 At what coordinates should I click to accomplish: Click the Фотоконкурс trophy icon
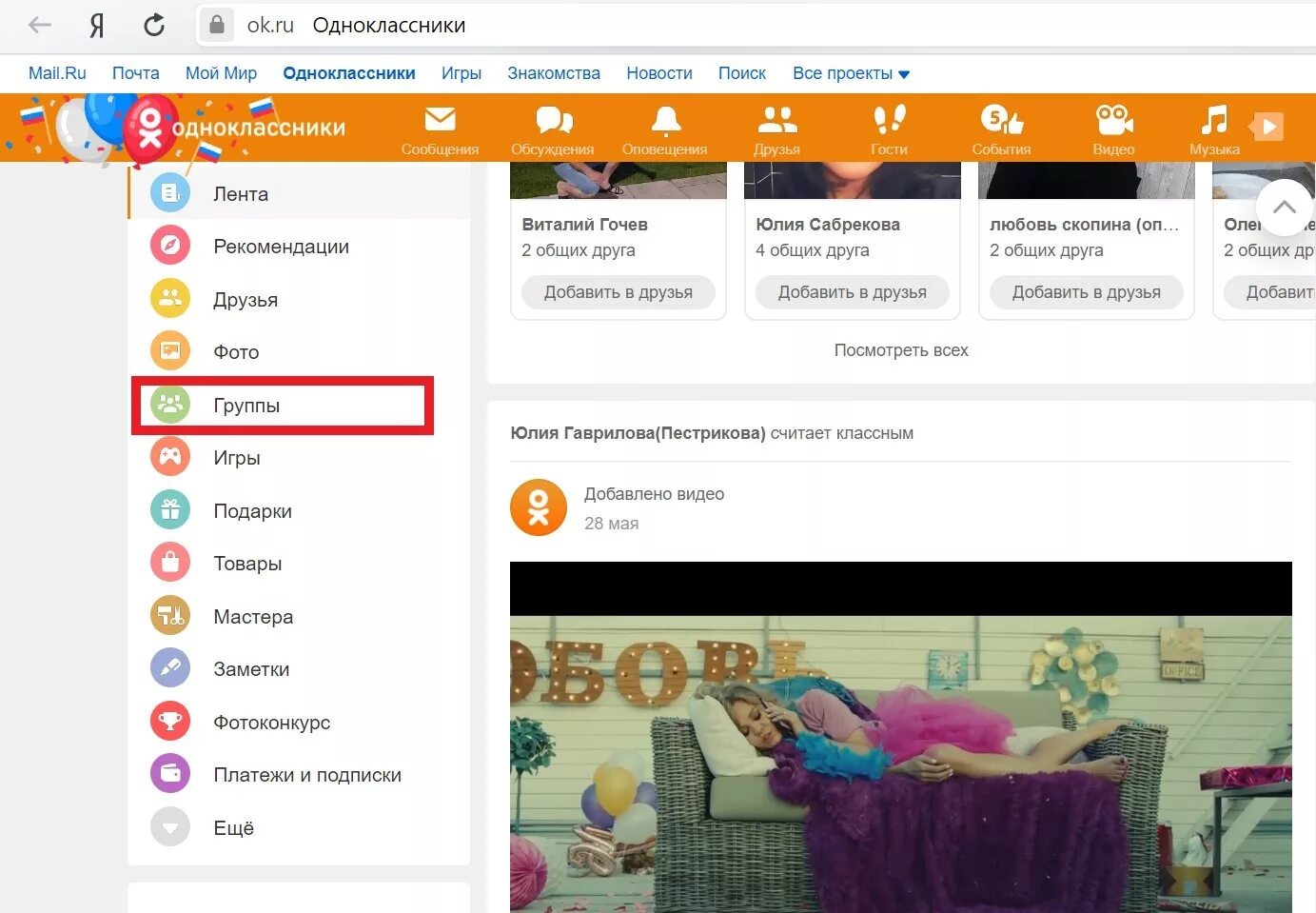click(170, 722)
